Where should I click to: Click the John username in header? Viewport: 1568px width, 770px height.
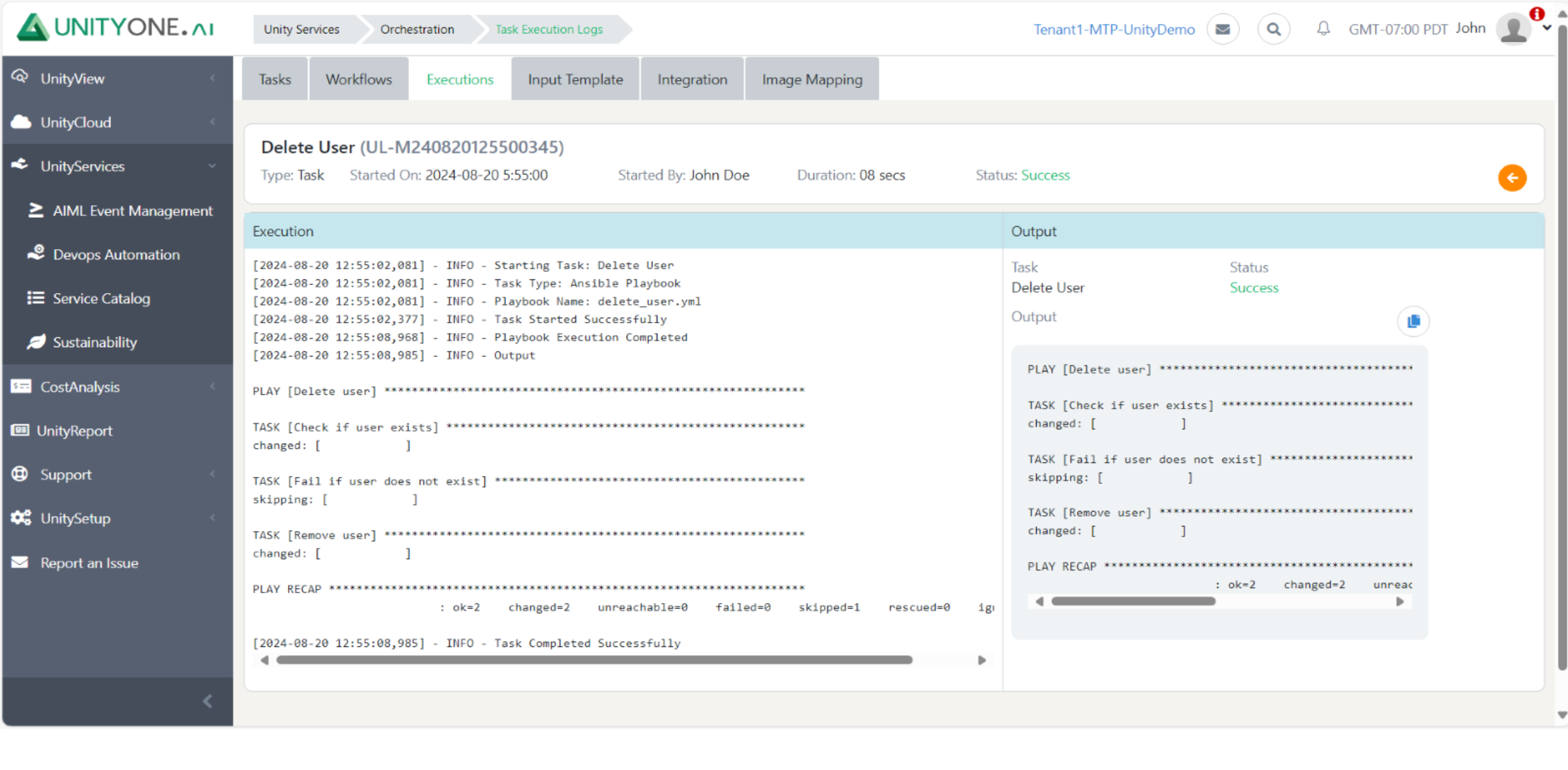coord(1470,28)
